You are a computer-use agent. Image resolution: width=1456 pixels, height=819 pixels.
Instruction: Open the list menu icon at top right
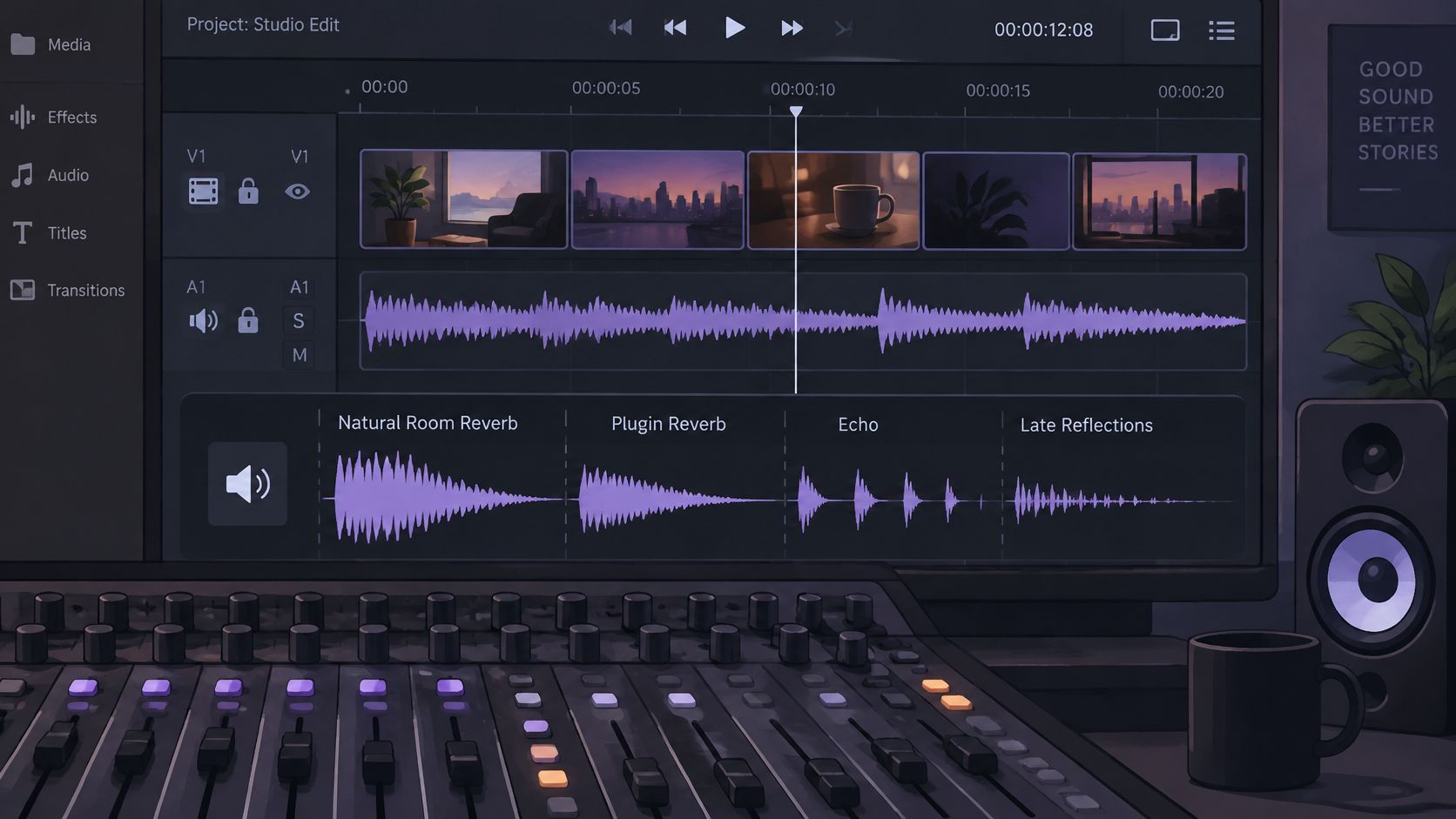pyautogui.click(x=1222, y=30)
